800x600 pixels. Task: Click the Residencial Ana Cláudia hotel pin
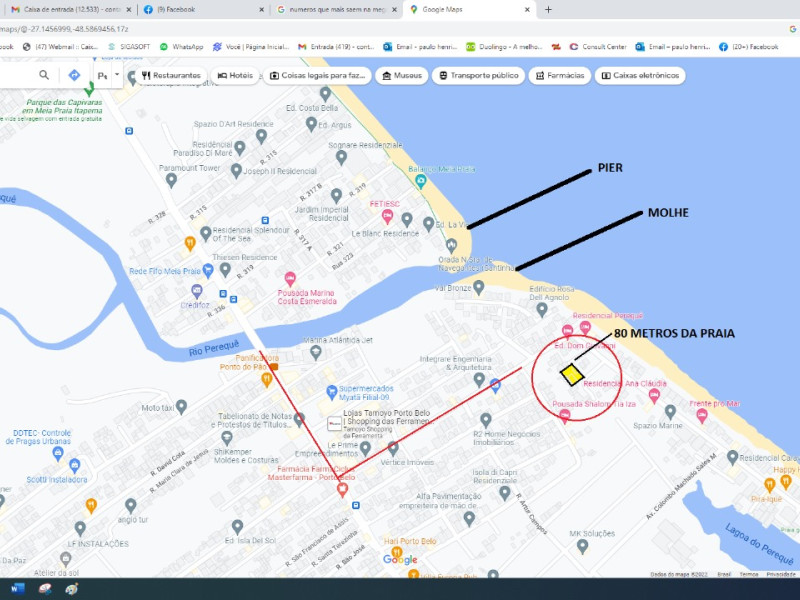point(654,395)
